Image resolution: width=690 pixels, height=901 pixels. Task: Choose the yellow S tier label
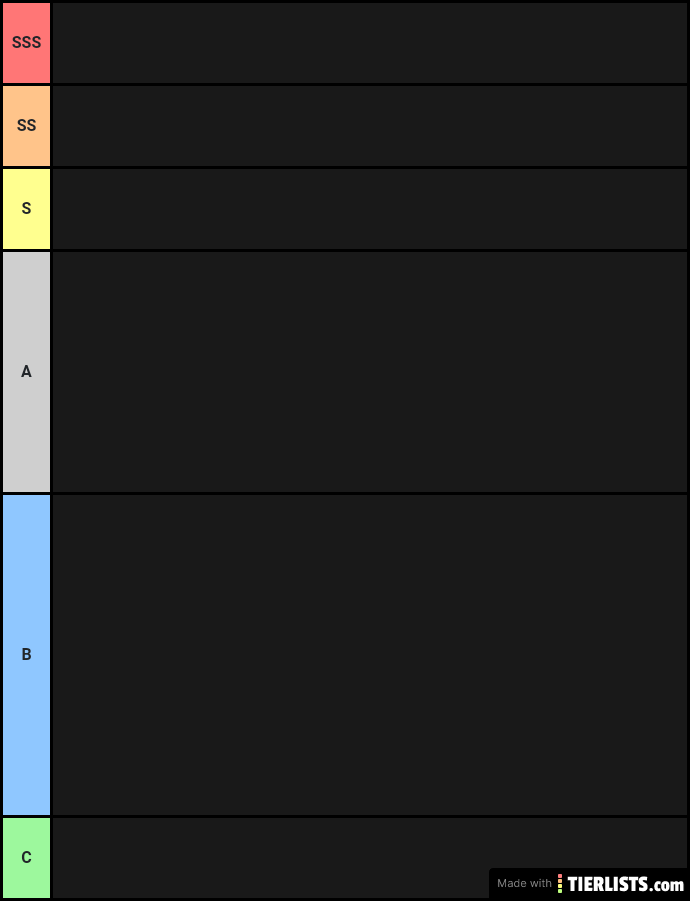(26, 209)
